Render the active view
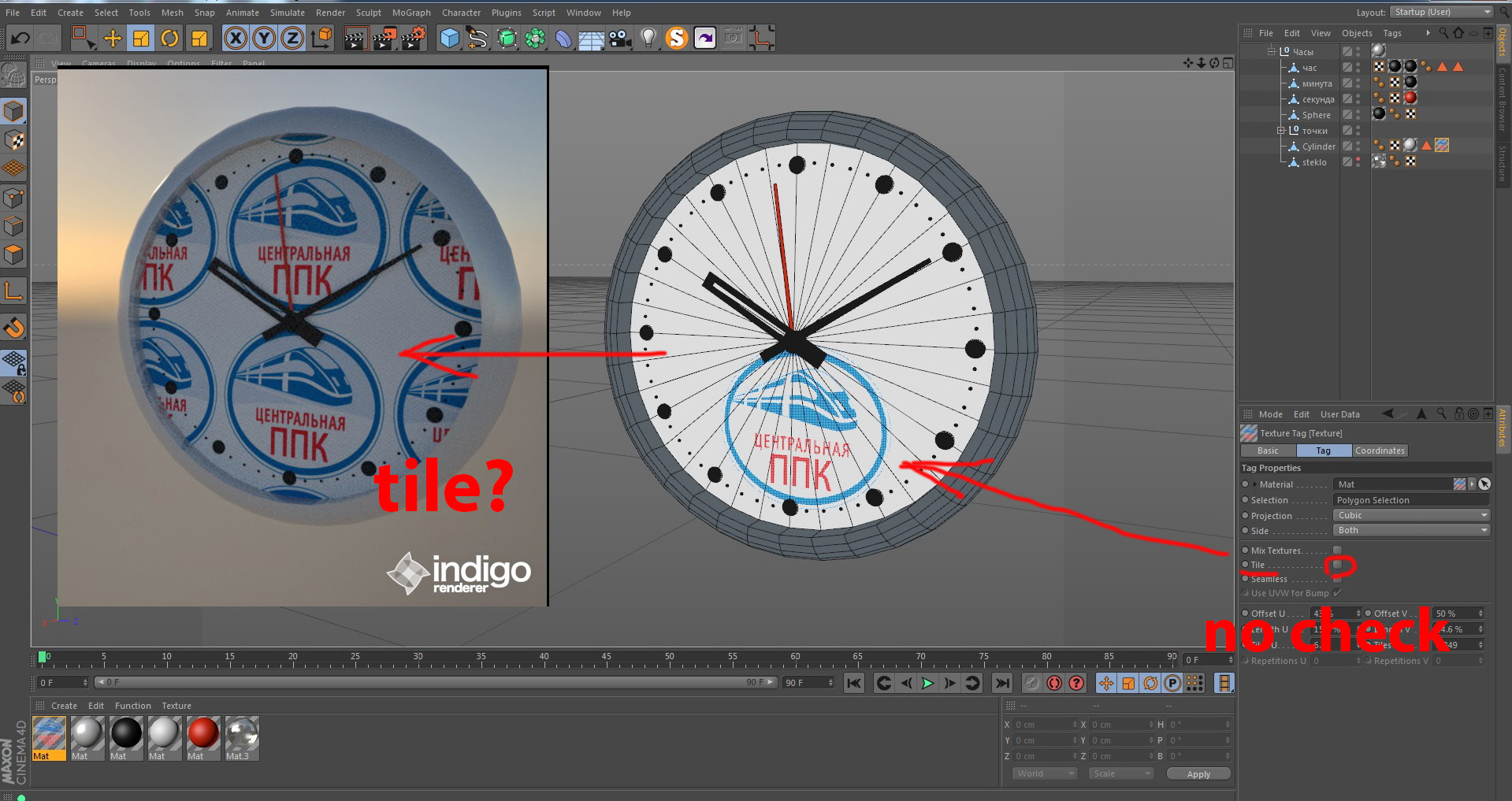The height and width of the screenshot is (801, 1512). coord(355,38)
